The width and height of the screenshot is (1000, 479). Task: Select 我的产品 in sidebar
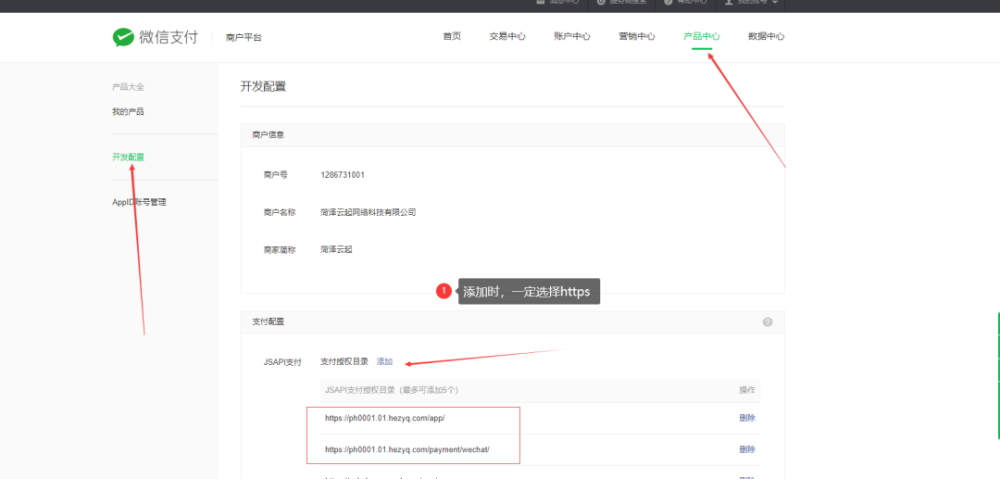pyautogui.click(x=128, y=112)
